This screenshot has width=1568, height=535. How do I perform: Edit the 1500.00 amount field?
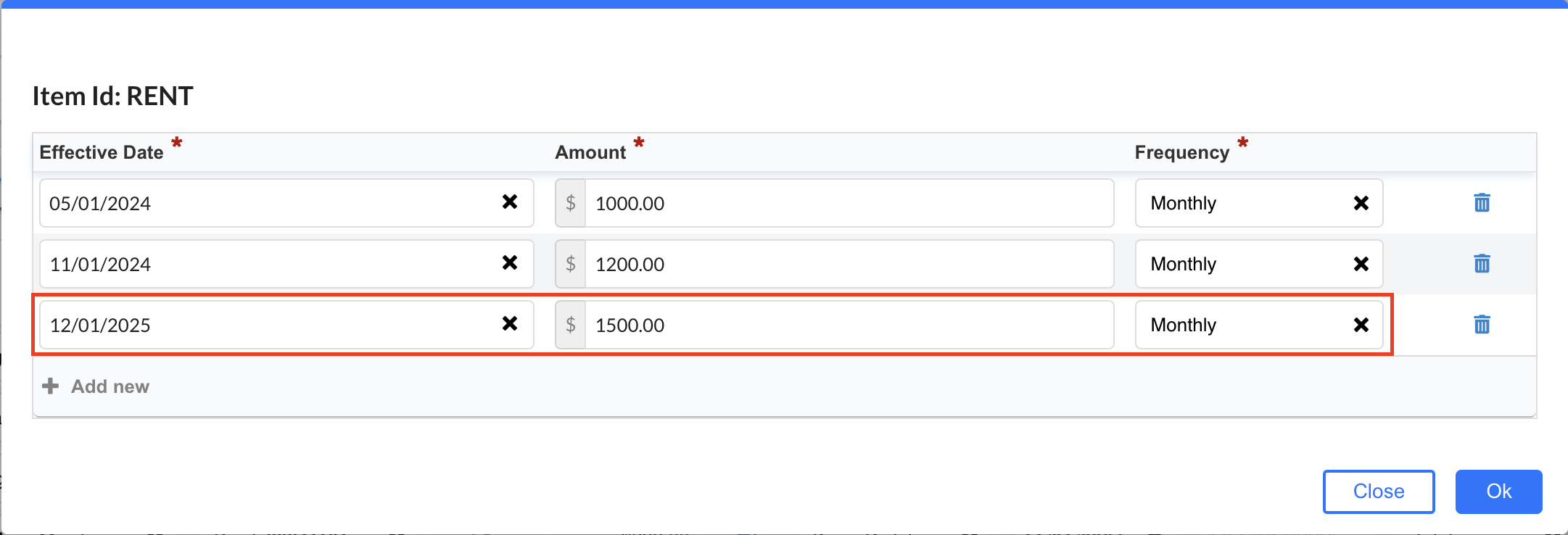(849, 325)
